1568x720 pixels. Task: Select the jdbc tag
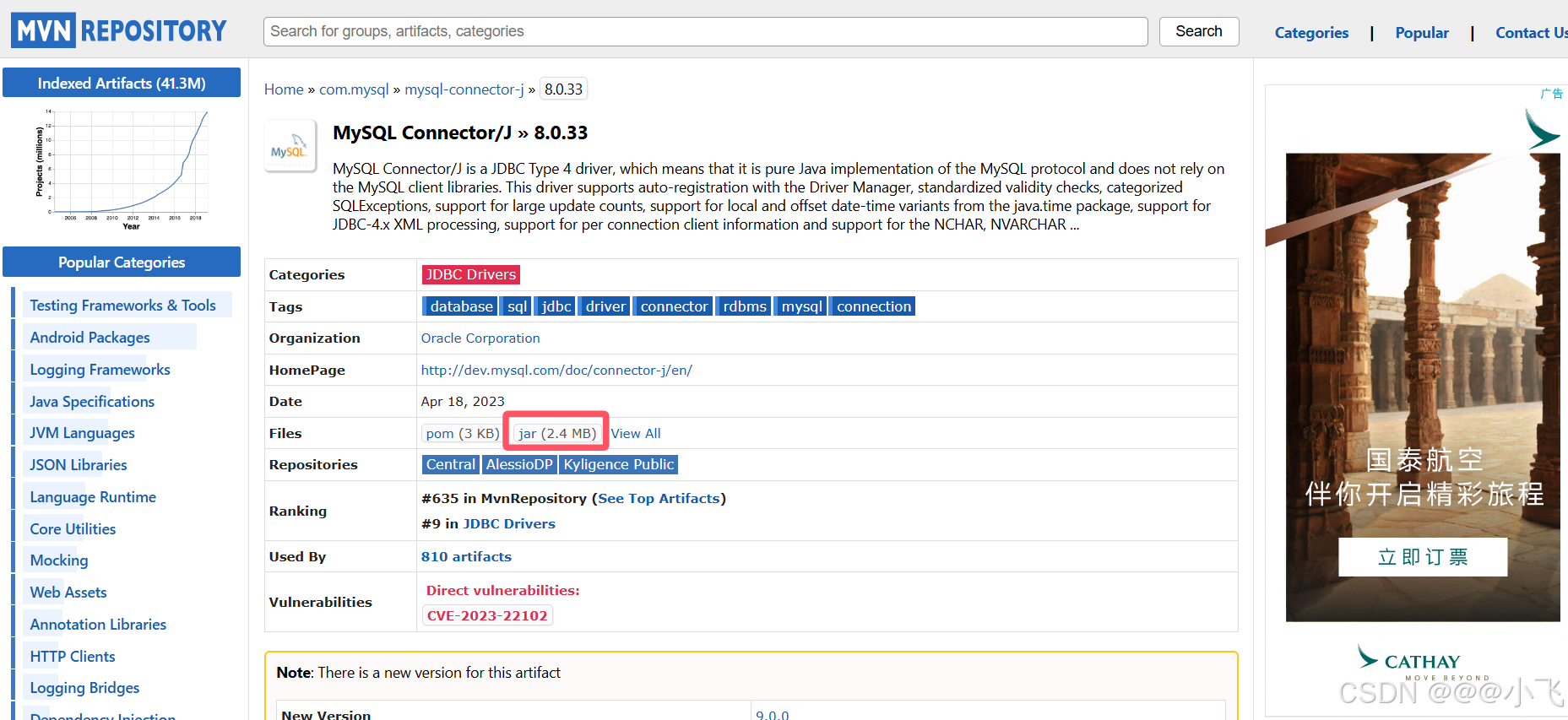[x=556, y=306]
